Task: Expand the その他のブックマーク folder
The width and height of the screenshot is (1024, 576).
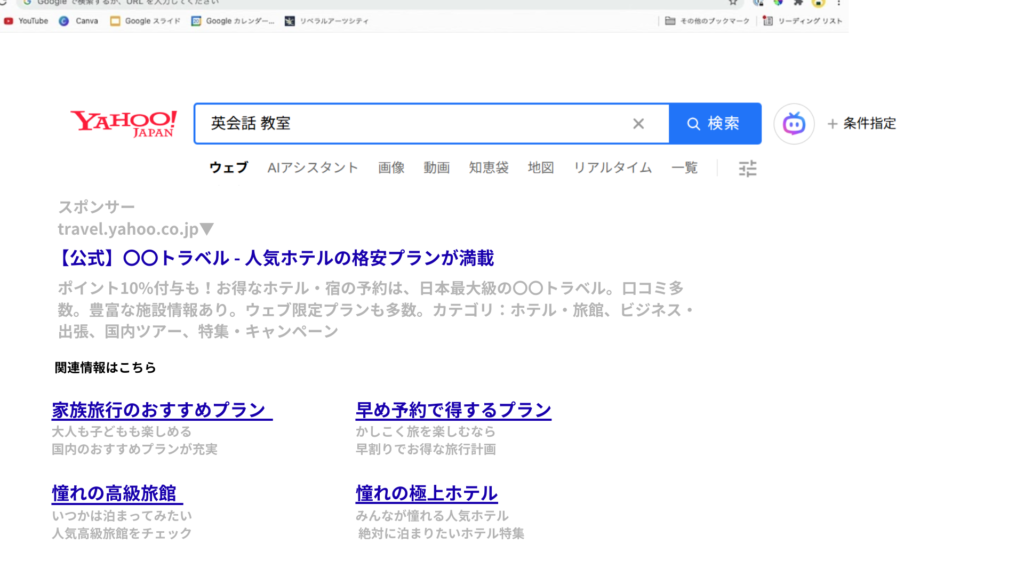Action: coord(707,21)
